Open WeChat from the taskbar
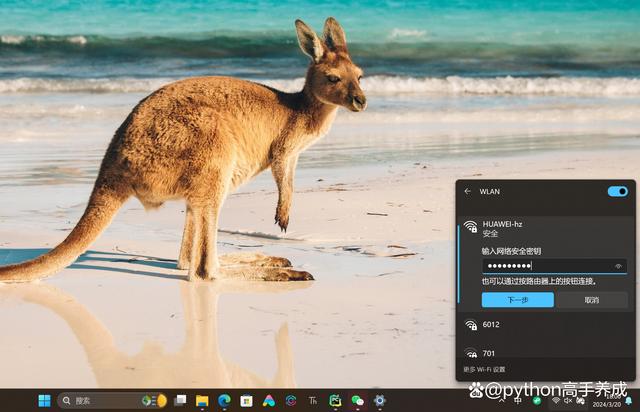 tap(357, 400)
